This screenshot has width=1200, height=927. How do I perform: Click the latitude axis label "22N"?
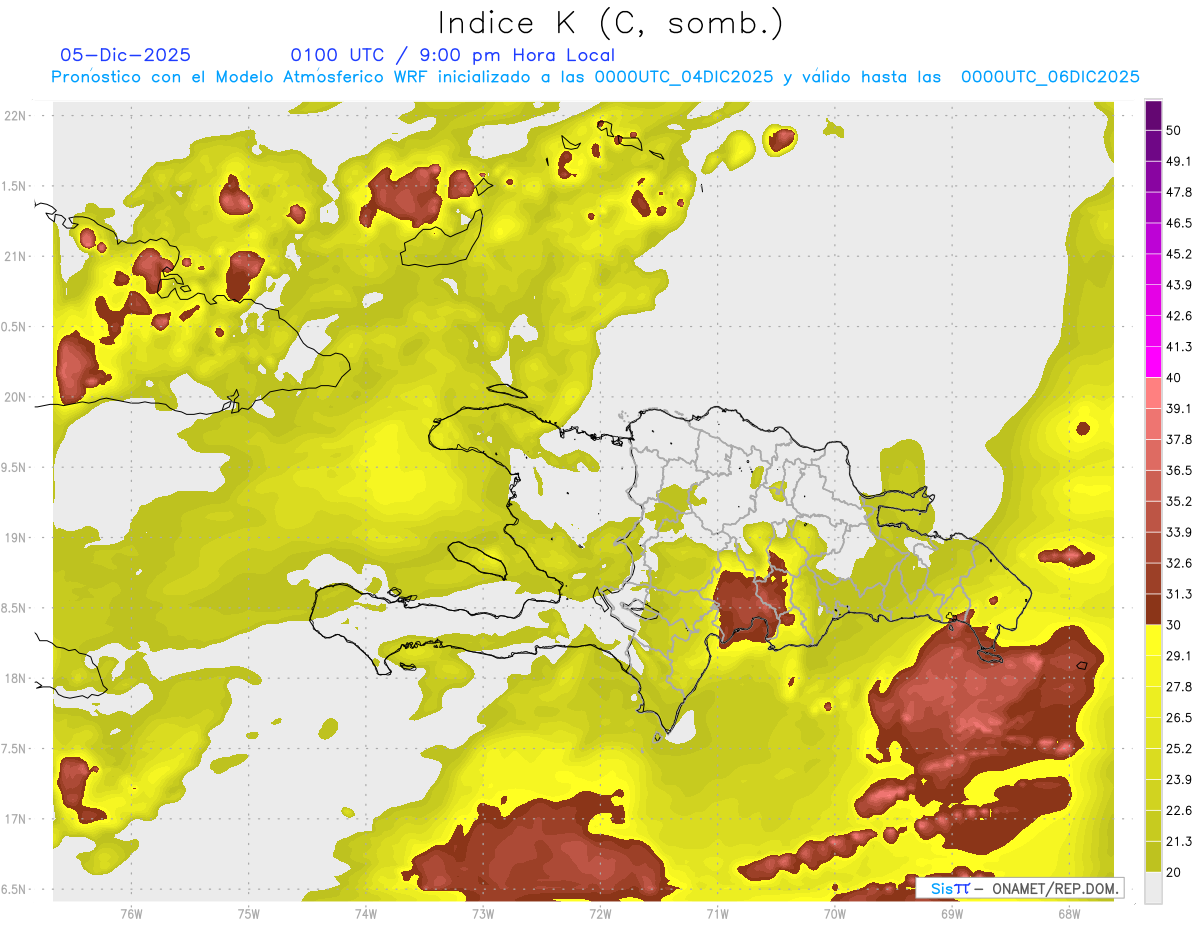(16, 116)
